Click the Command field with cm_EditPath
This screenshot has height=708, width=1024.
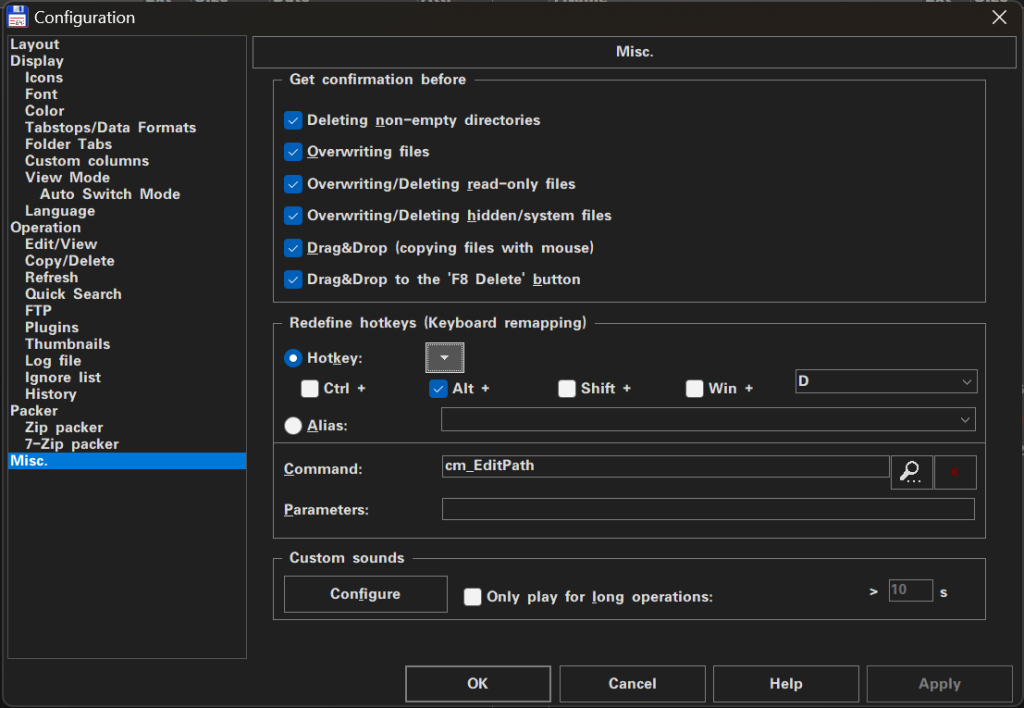pyautogui.click(x=665, y=466)
